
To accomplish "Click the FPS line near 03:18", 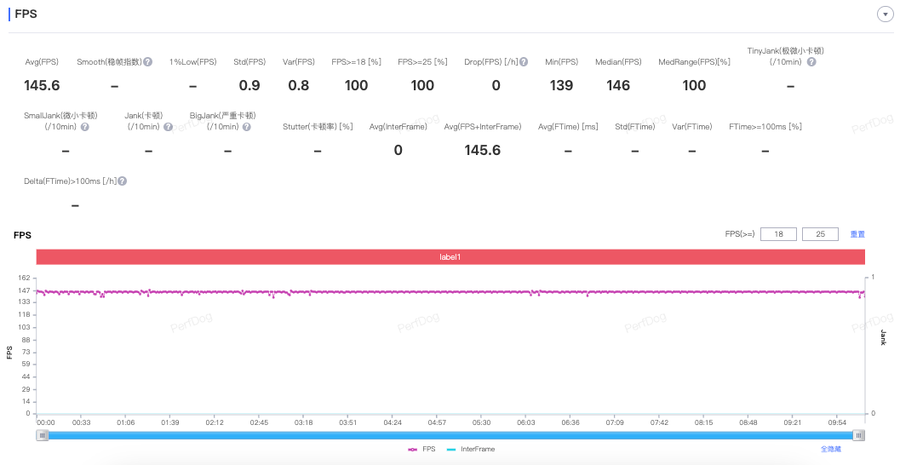I will coord(304,292).
